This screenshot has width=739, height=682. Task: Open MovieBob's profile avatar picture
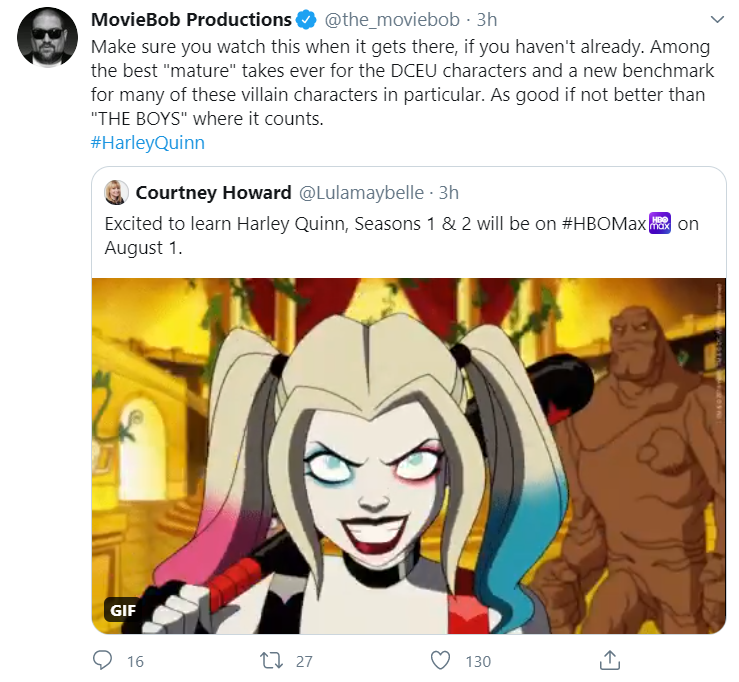[x=47, y=37]
